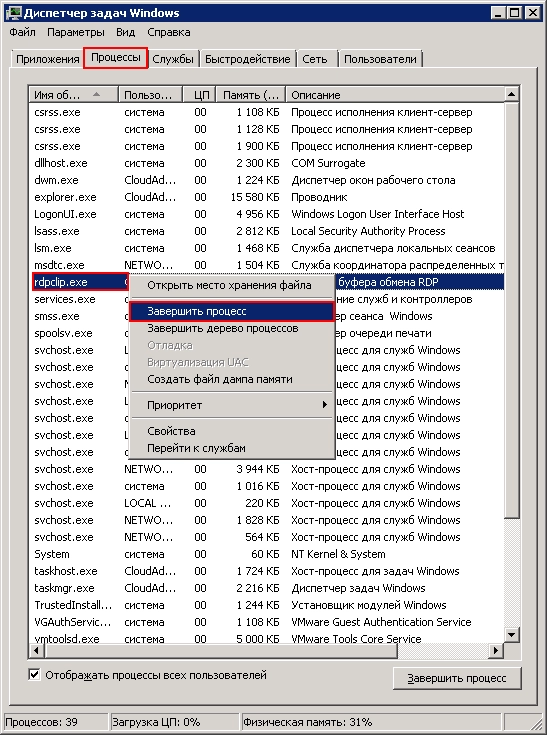The image size is (547, 735).
Task: Minimize the Task Manager window
Action: (x=498, y=13)
